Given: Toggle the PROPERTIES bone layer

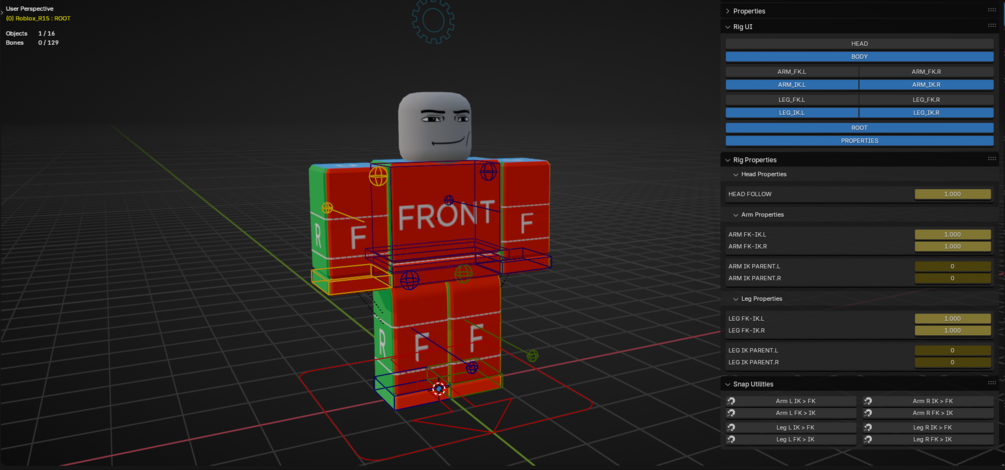Looking at the screenshot, I should coord(860,140).
